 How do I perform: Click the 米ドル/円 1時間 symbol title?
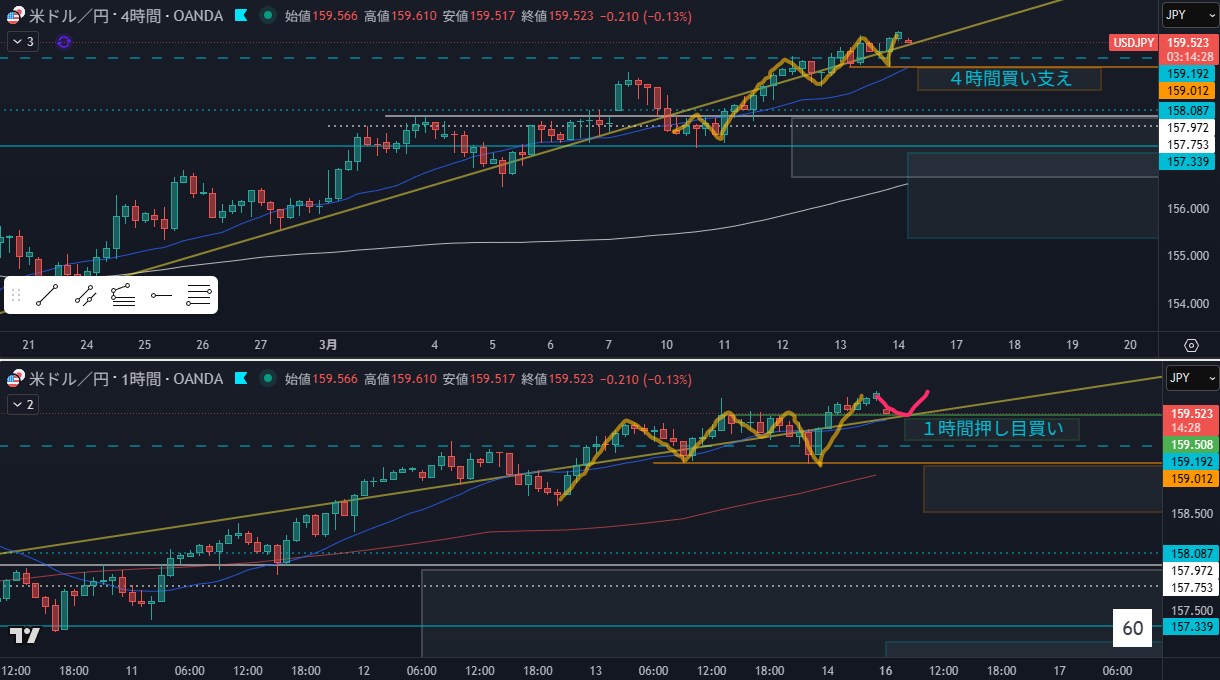[x=120, y=379]
